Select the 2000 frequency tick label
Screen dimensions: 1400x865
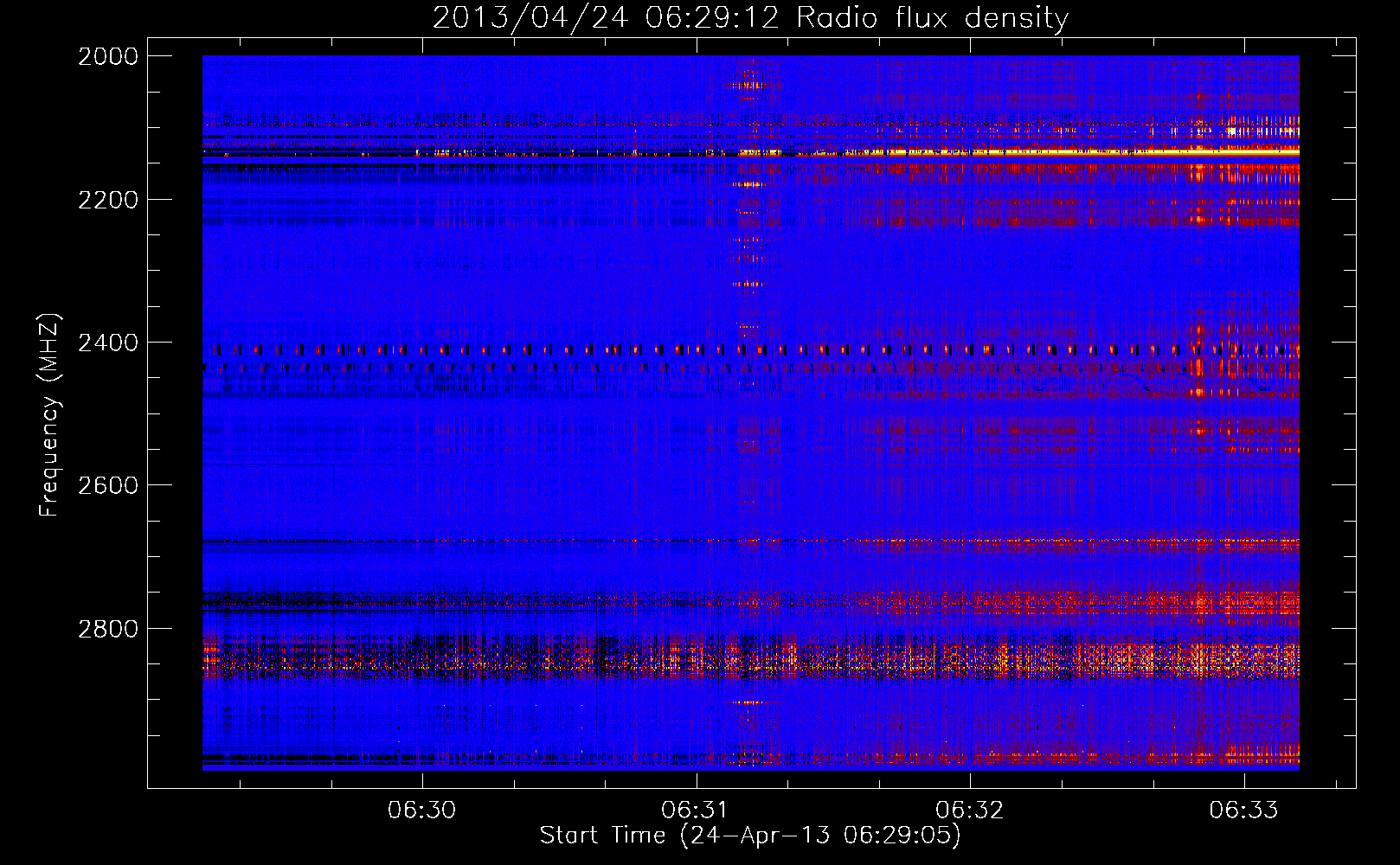click(x=108, y=56)
